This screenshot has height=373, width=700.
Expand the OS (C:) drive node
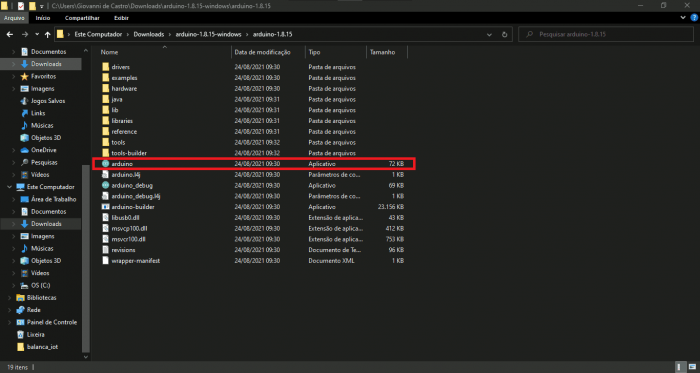coord(14,285)
